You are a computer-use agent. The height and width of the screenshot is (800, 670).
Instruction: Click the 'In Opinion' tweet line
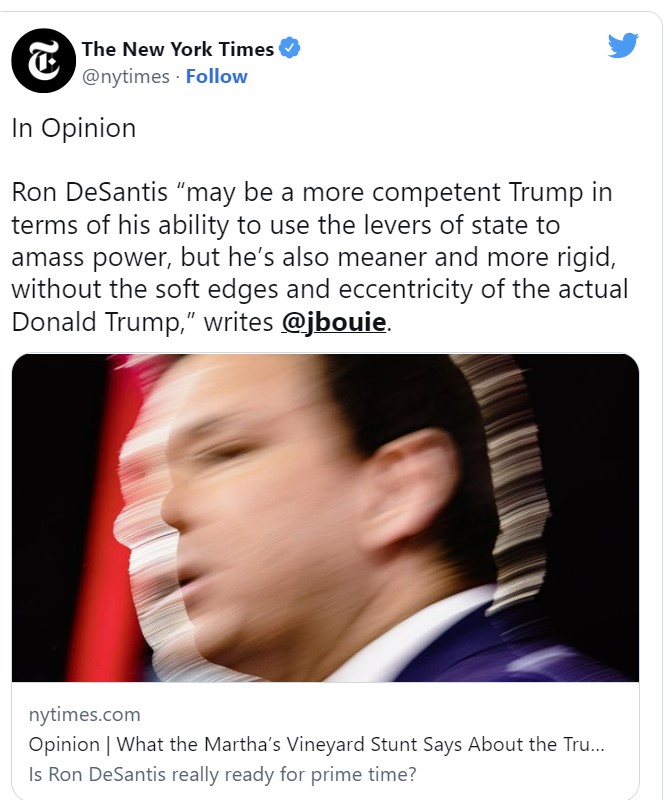click(x=74, y=128)
